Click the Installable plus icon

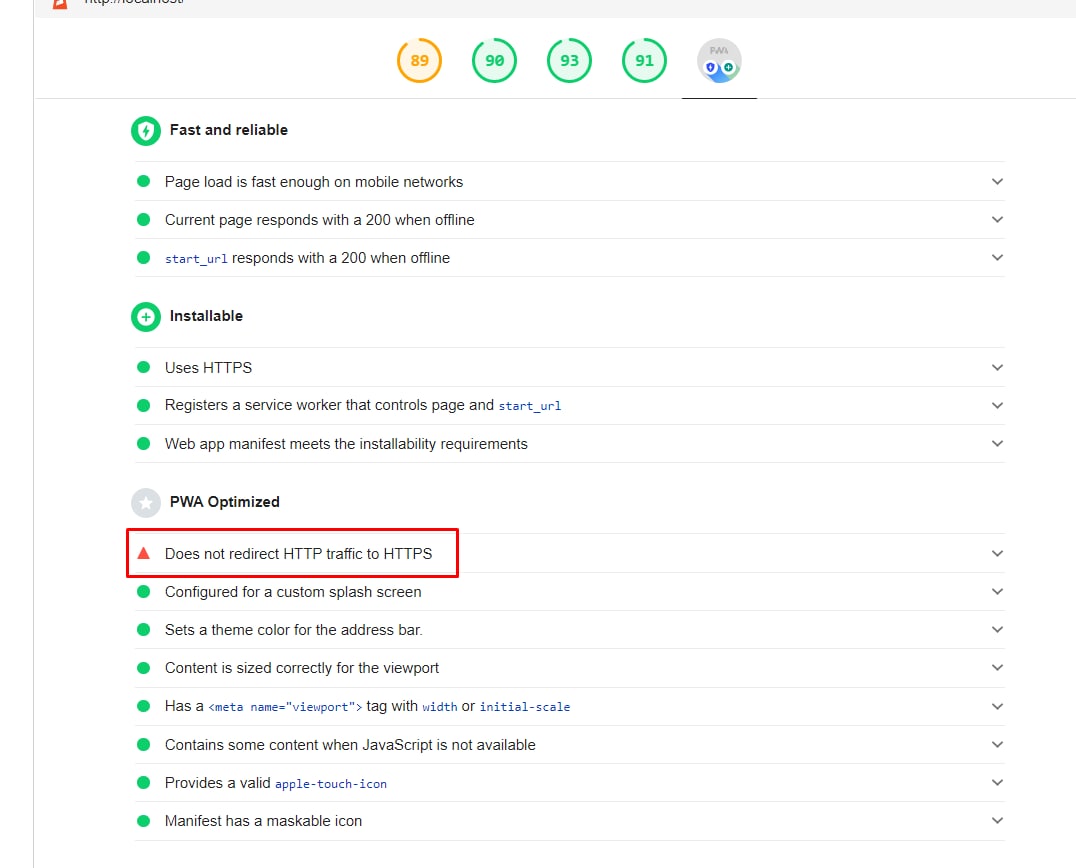145,316
